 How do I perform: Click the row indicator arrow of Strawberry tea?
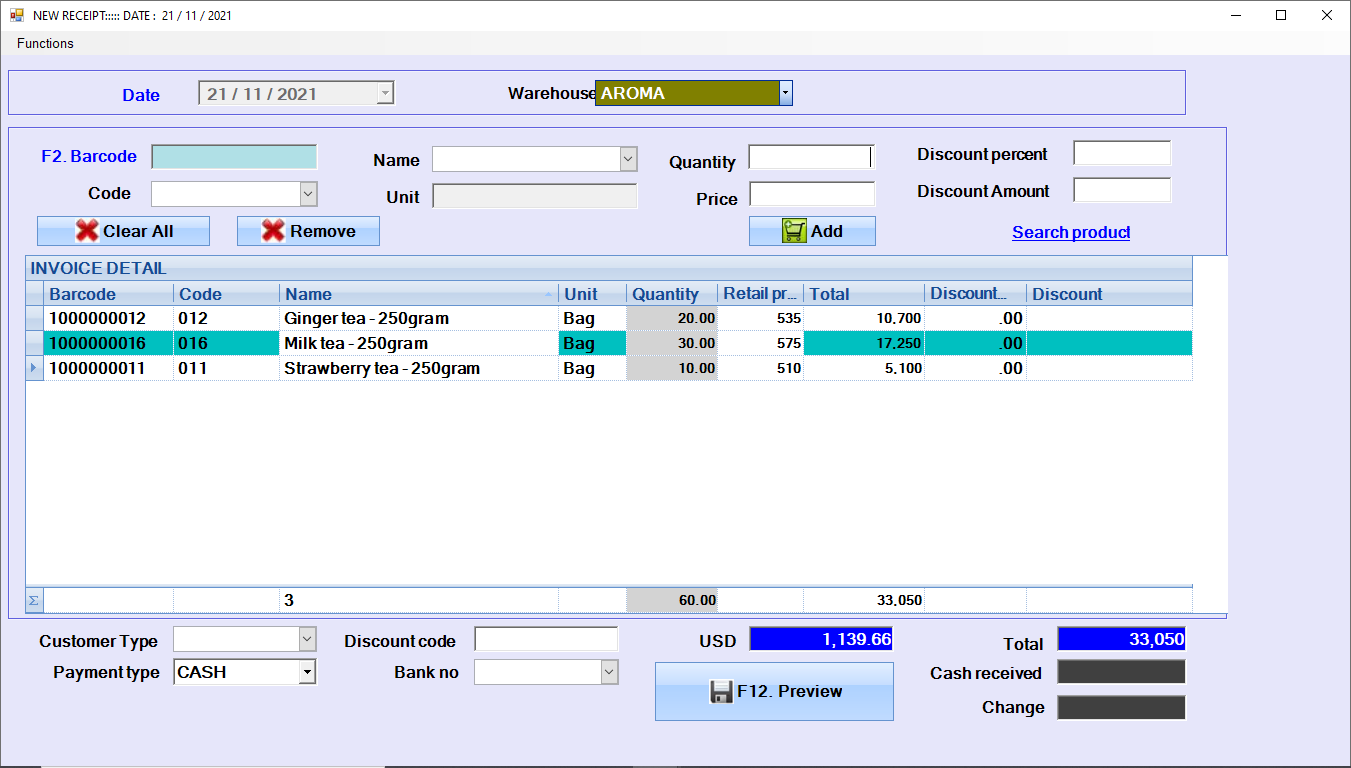click(35, 368)
